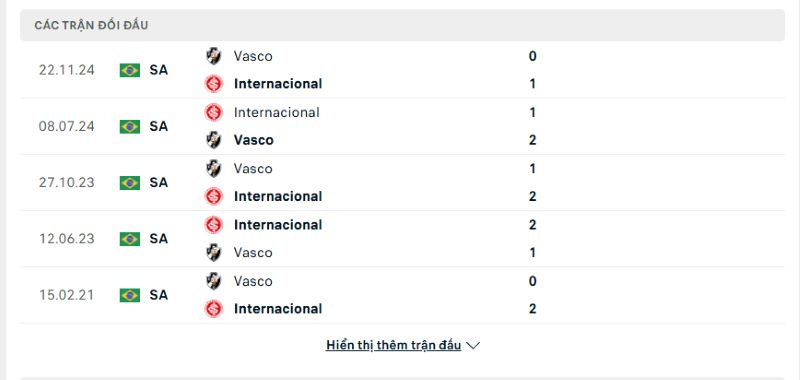Click Các trận đối đầu section header
800x380 pixels.
pyautogui.click(x=91, y=26)
